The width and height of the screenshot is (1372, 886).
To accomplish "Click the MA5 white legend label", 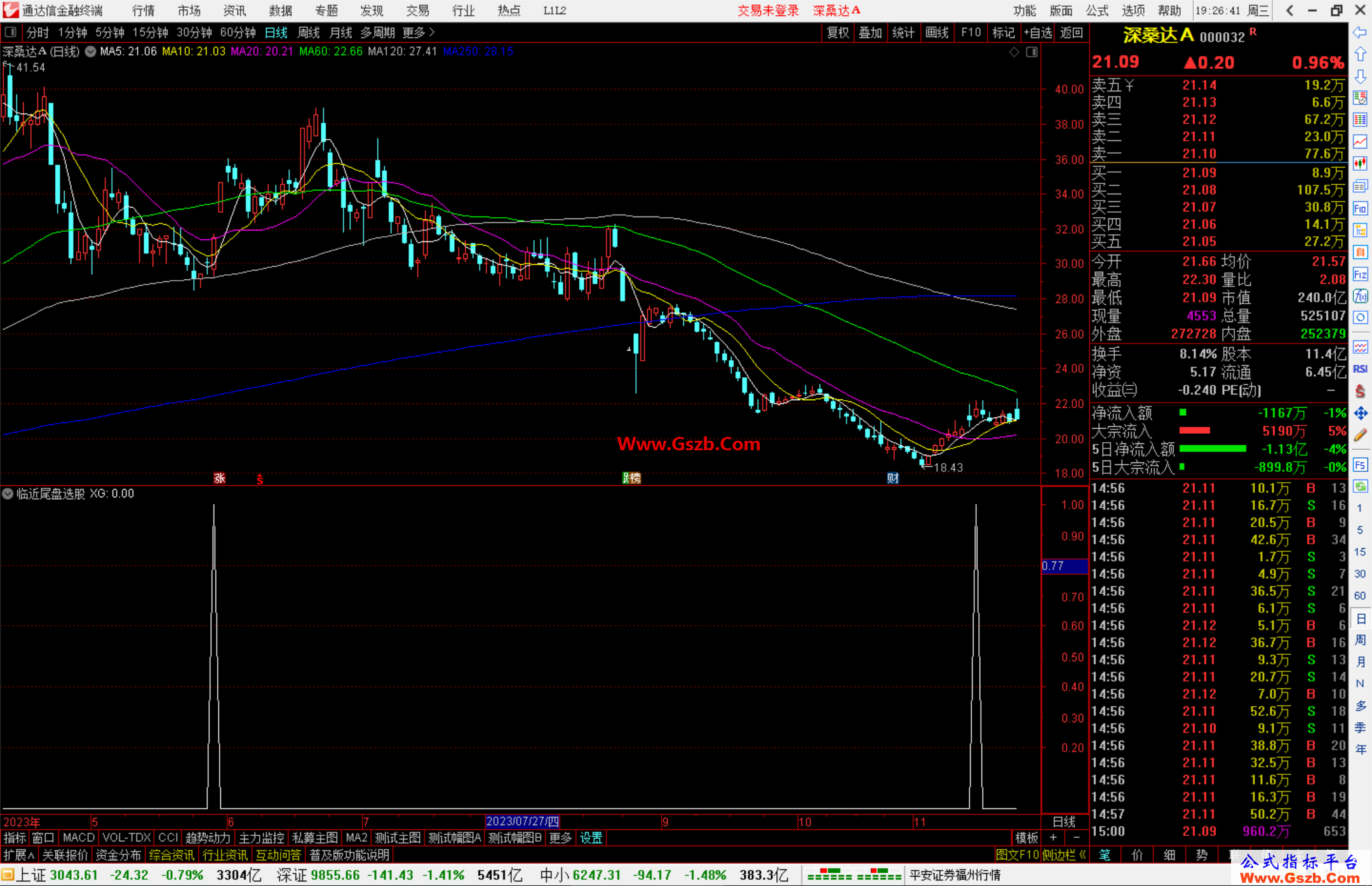I will coord(128,51).
